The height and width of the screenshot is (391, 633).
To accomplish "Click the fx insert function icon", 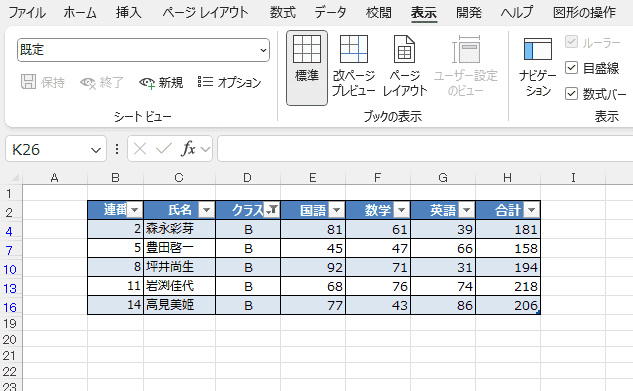I will coord(188,149).
